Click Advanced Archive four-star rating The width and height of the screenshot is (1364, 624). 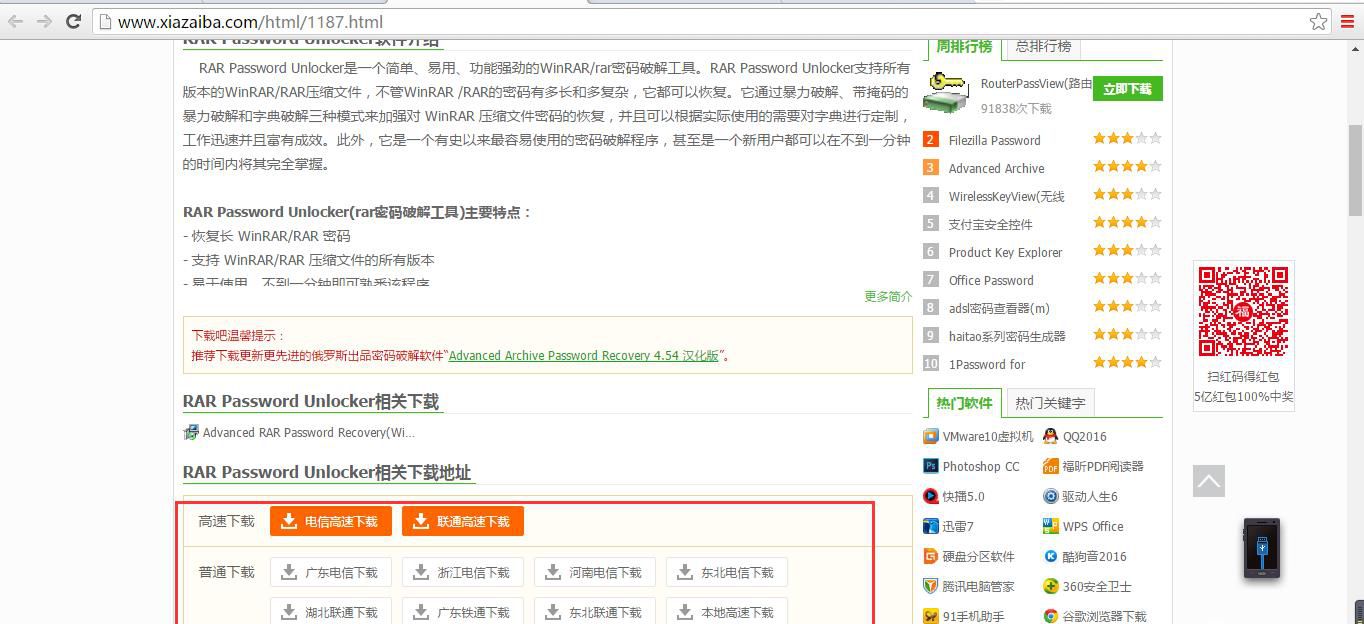click(1127, 167)
